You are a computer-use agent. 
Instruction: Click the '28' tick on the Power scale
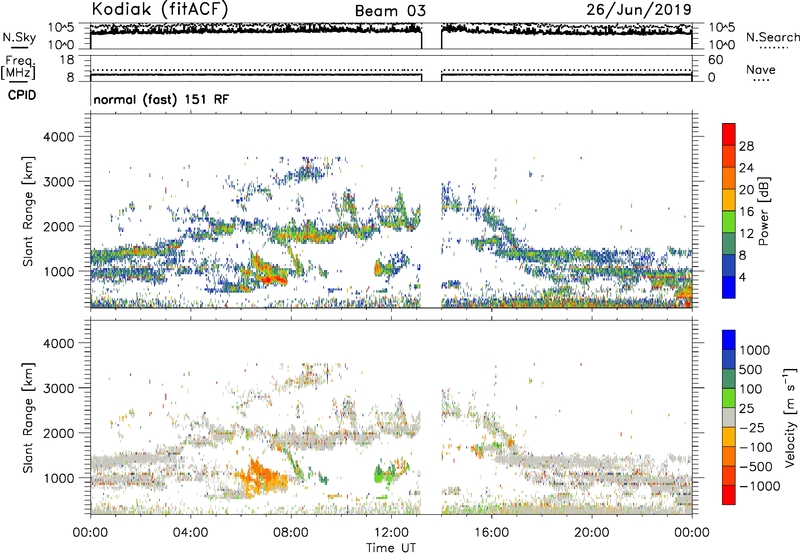point(746,146)
